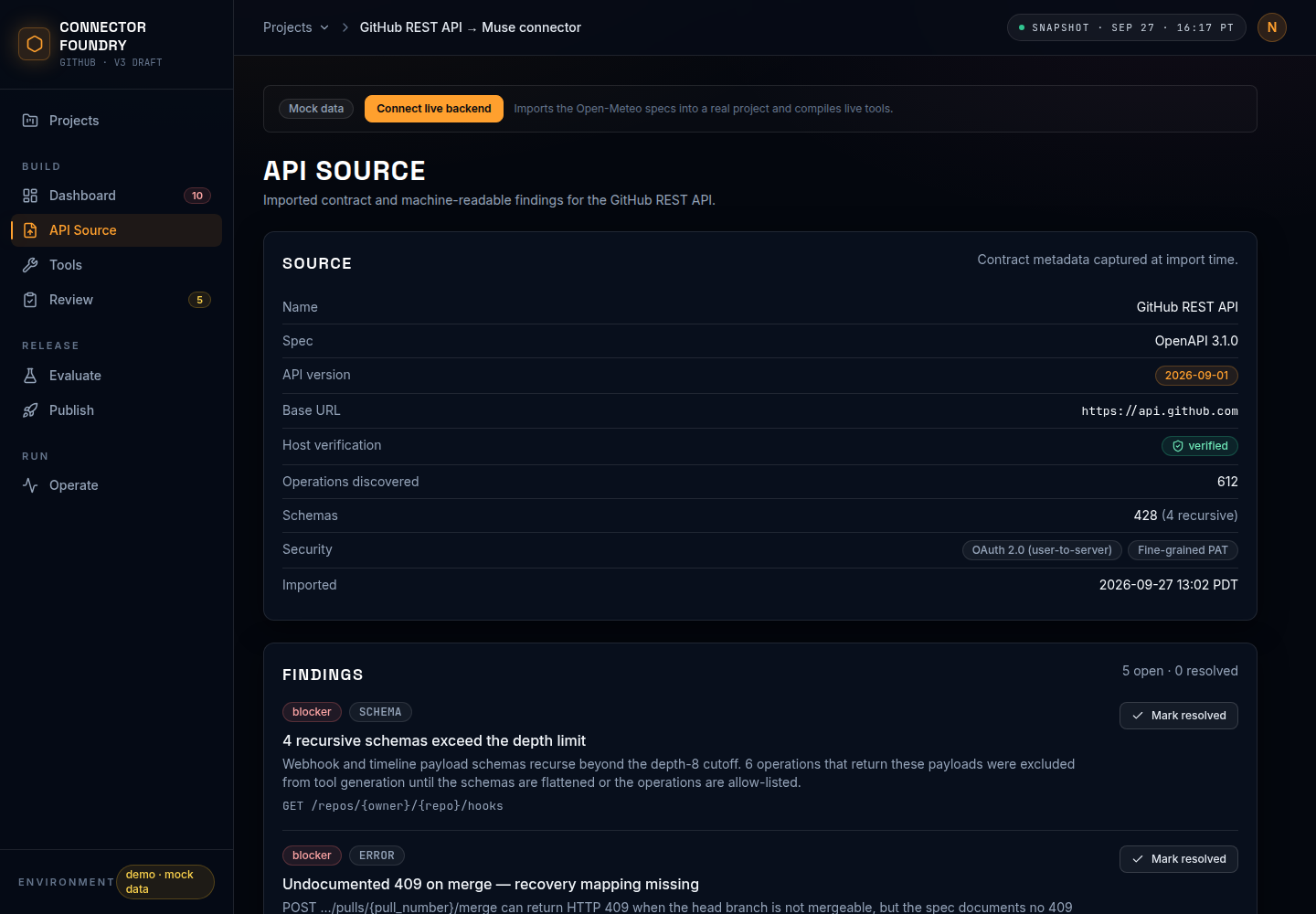Click the Schemas value 428 (4 recursive)
This screenshot has width=1316, height=914.
click(x=1185, y=515)
